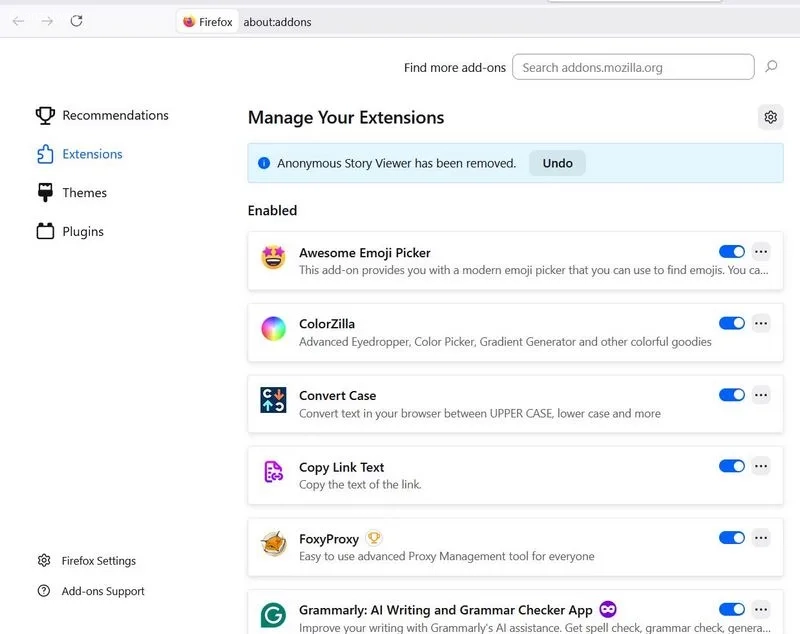Go back using the browser back arrow
Viewport: 800px width, 634px height.
coord(18,21)
